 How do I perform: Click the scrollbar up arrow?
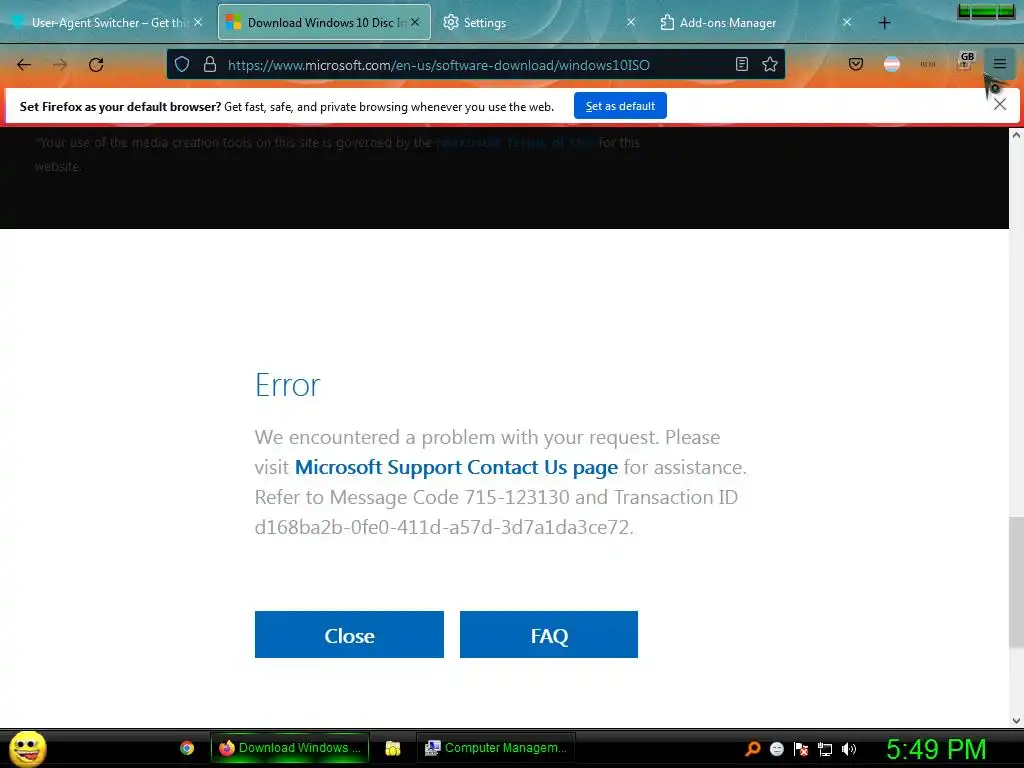(x=1016, y=135)
